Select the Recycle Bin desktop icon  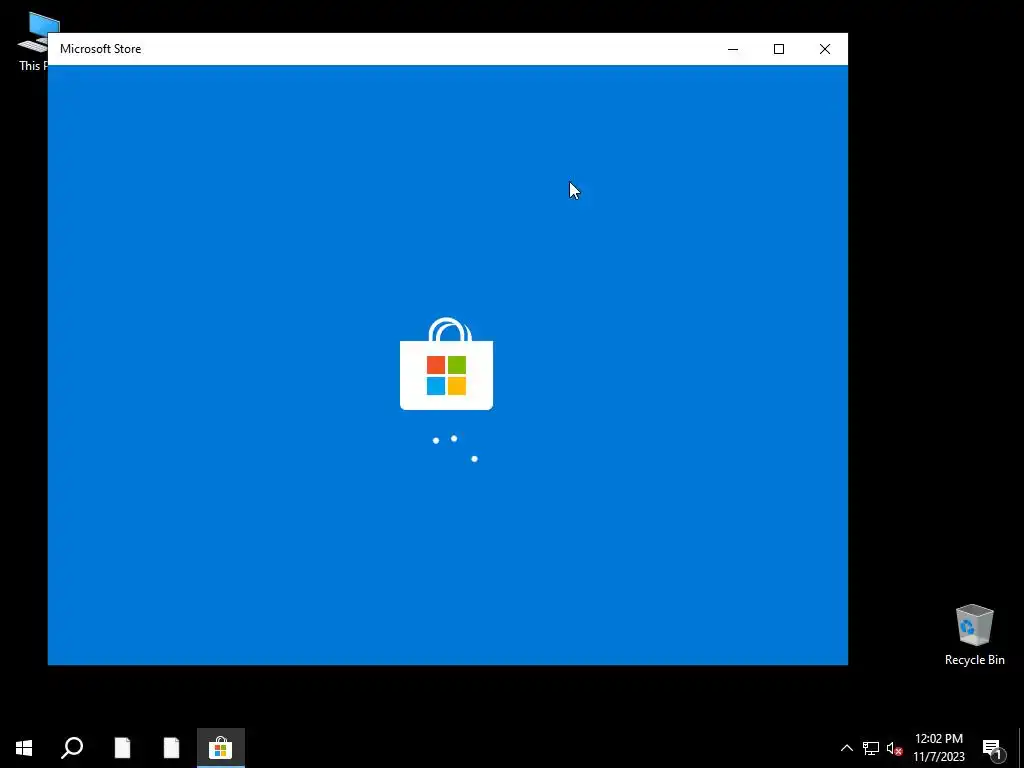974,635
